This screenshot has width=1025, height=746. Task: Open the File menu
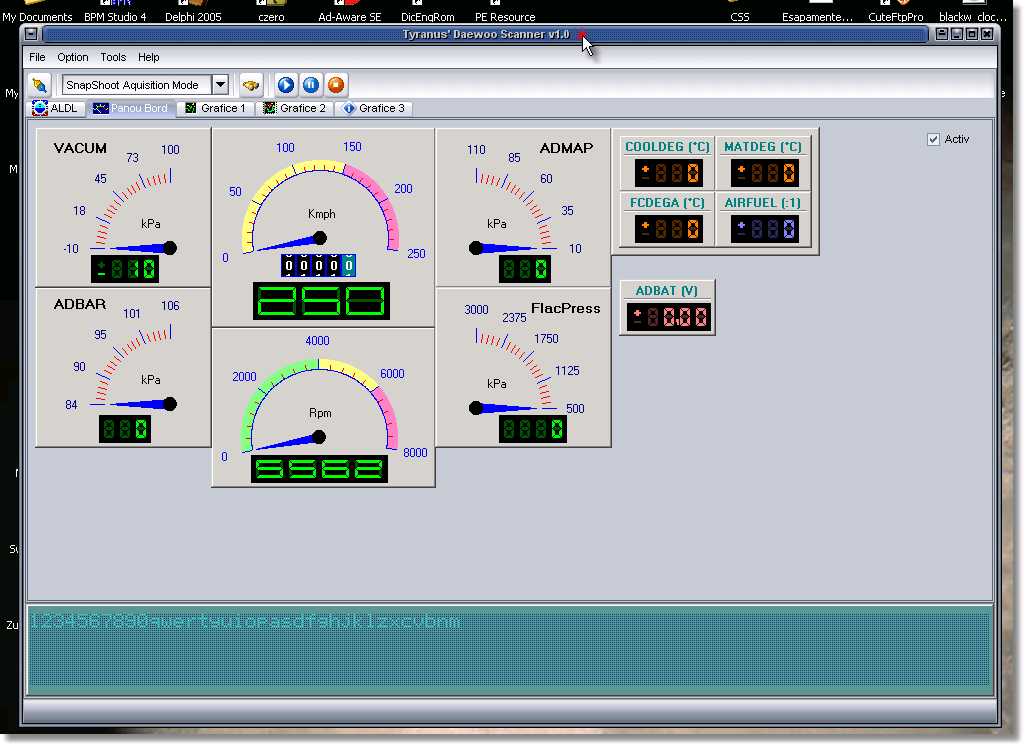click(x=37, y=57)
